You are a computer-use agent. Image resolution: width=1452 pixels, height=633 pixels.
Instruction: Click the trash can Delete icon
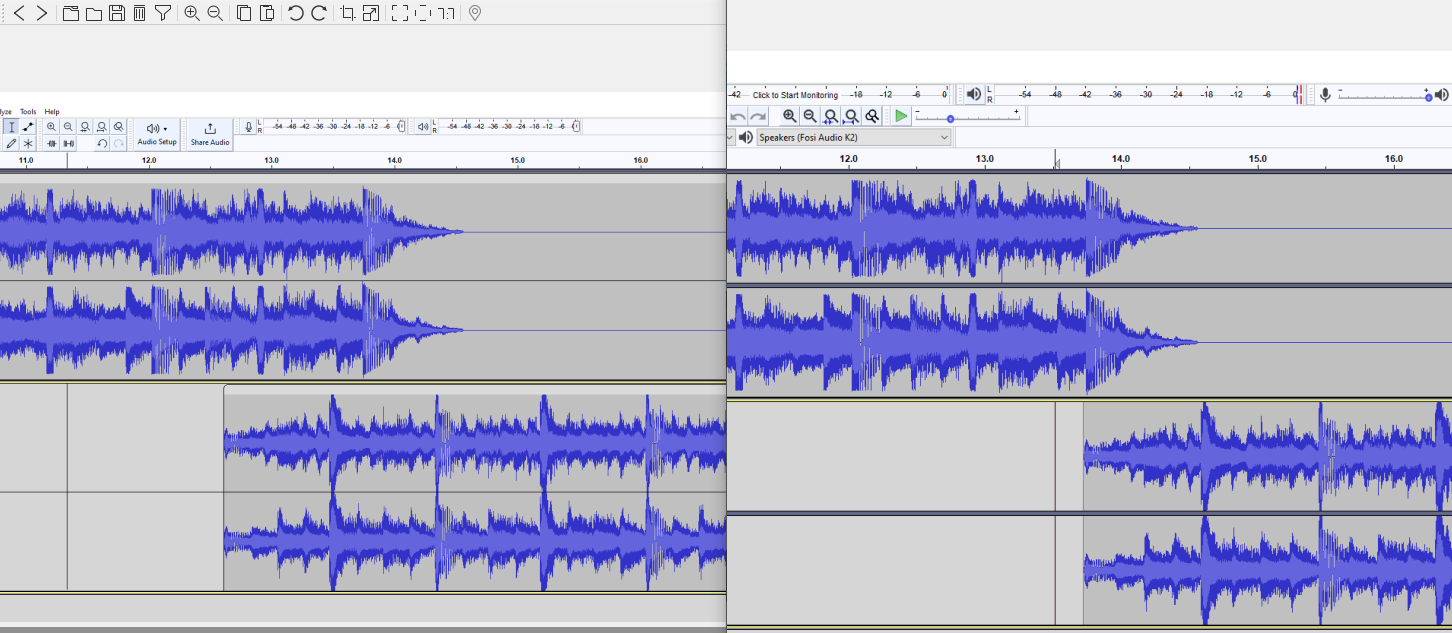click(139, 13)
